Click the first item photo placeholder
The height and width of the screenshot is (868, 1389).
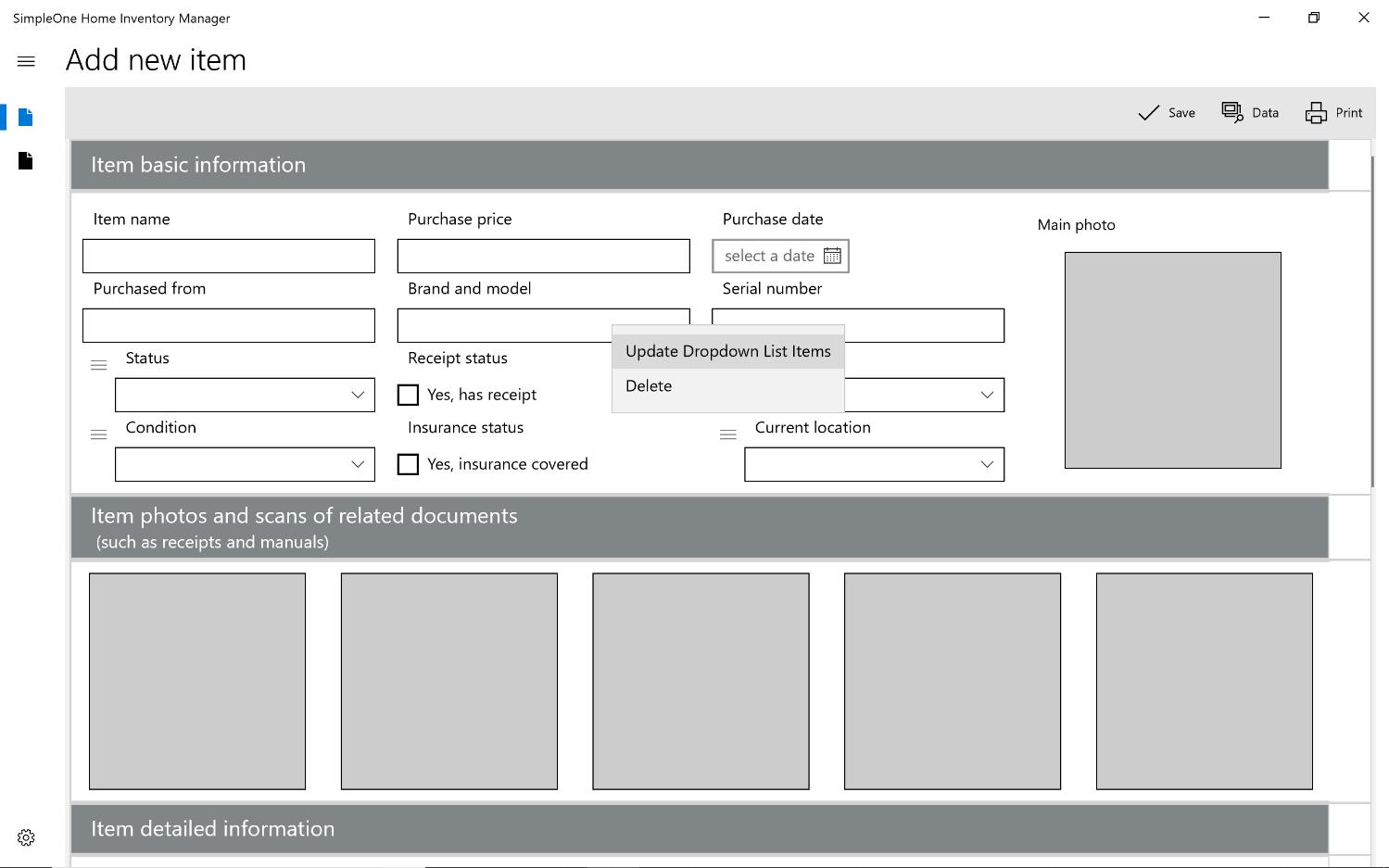point(197,681)
